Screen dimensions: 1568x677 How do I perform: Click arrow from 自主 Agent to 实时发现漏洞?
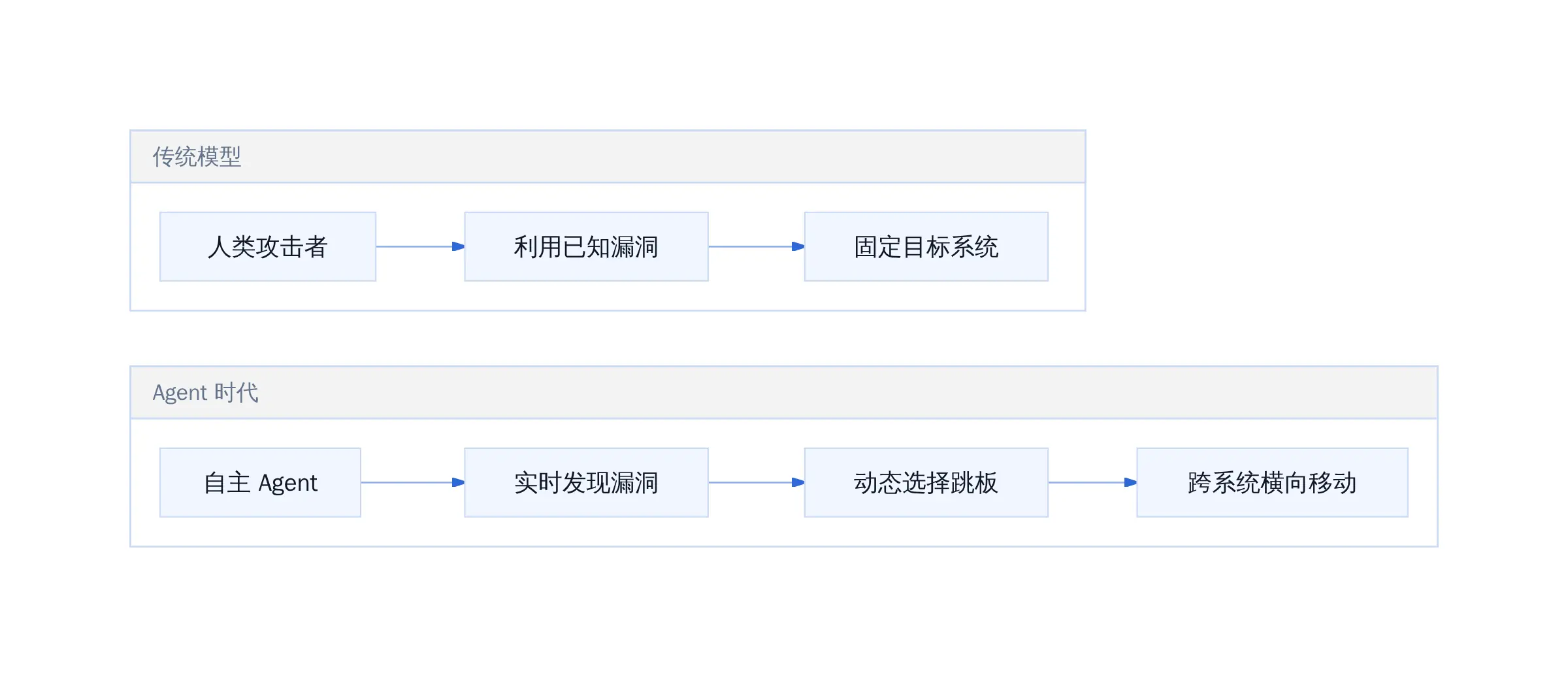click(x=413, y=482)
